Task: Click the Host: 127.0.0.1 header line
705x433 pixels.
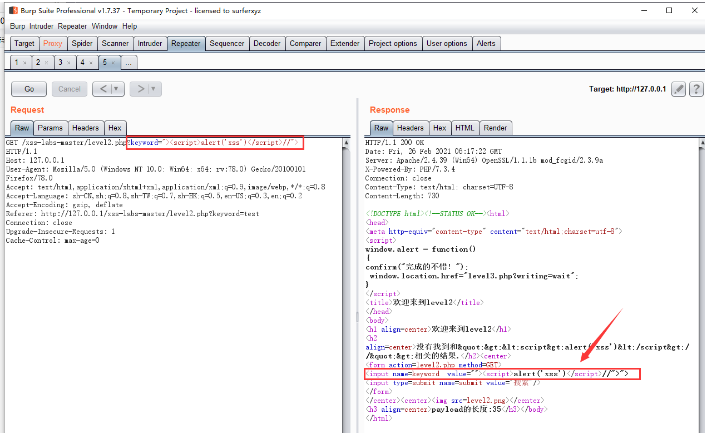Action: click(35, 160)
